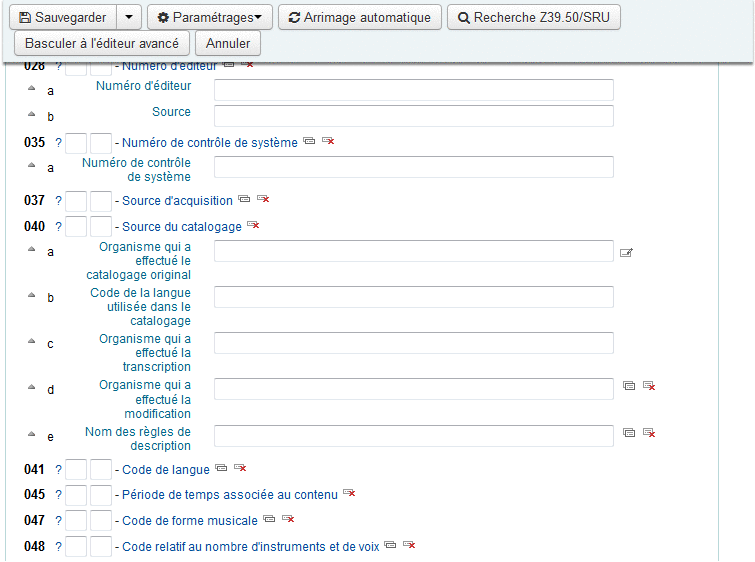Repeat tag 037 Source d'acquisition icon
The width and height of the screenshot is (755, 562).
click(x=245, y=199)
